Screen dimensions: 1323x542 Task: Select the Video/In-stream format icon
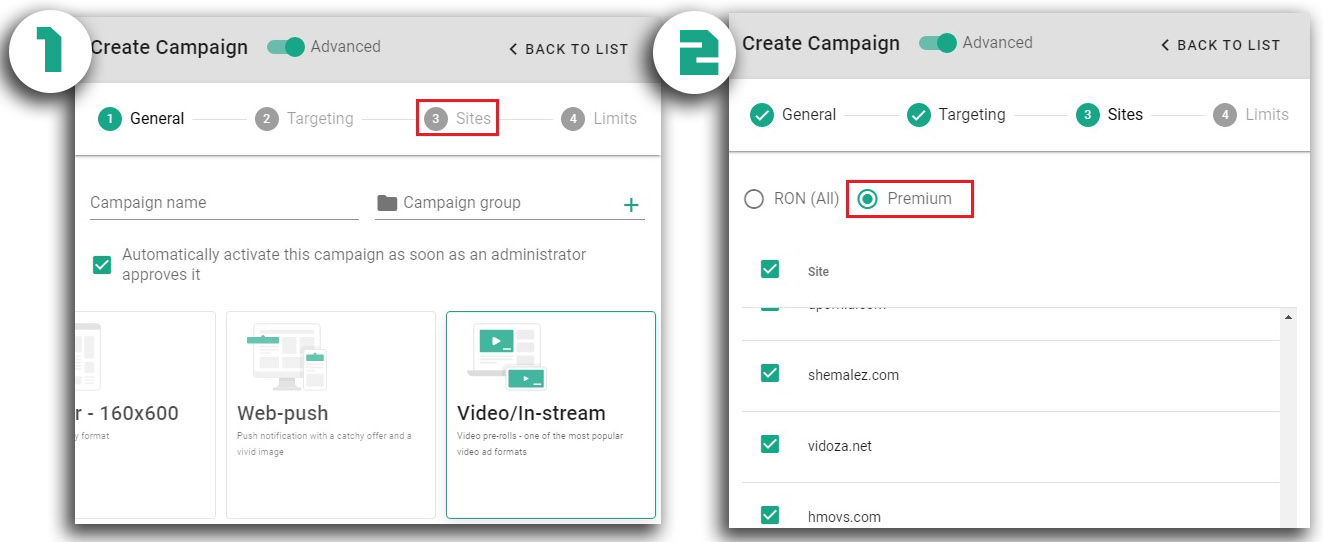coord(507,357)
